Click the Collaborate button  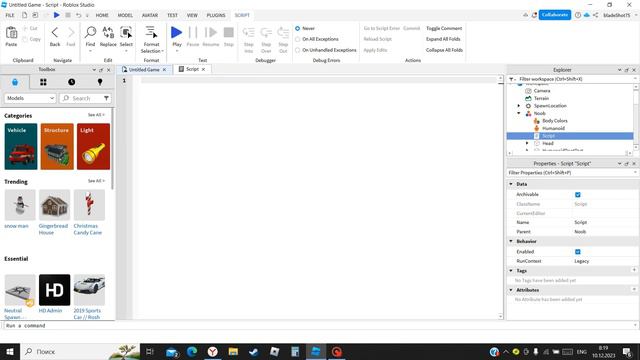coord(555,15)
